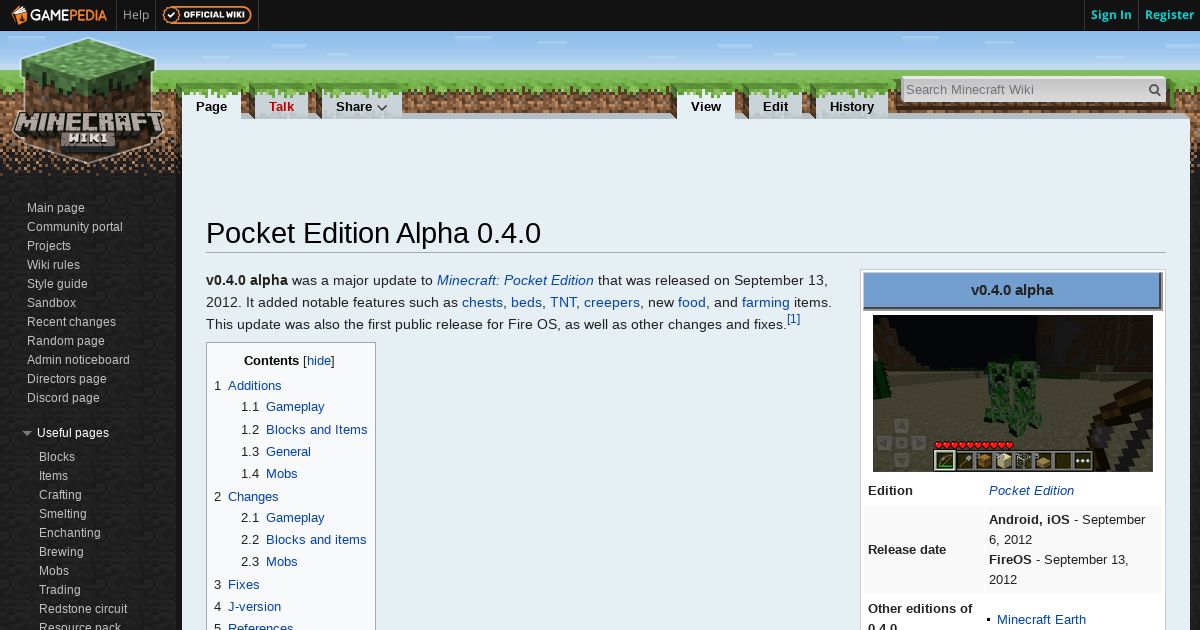
Task: Hide the table of contents
Action: pos(319,361)
